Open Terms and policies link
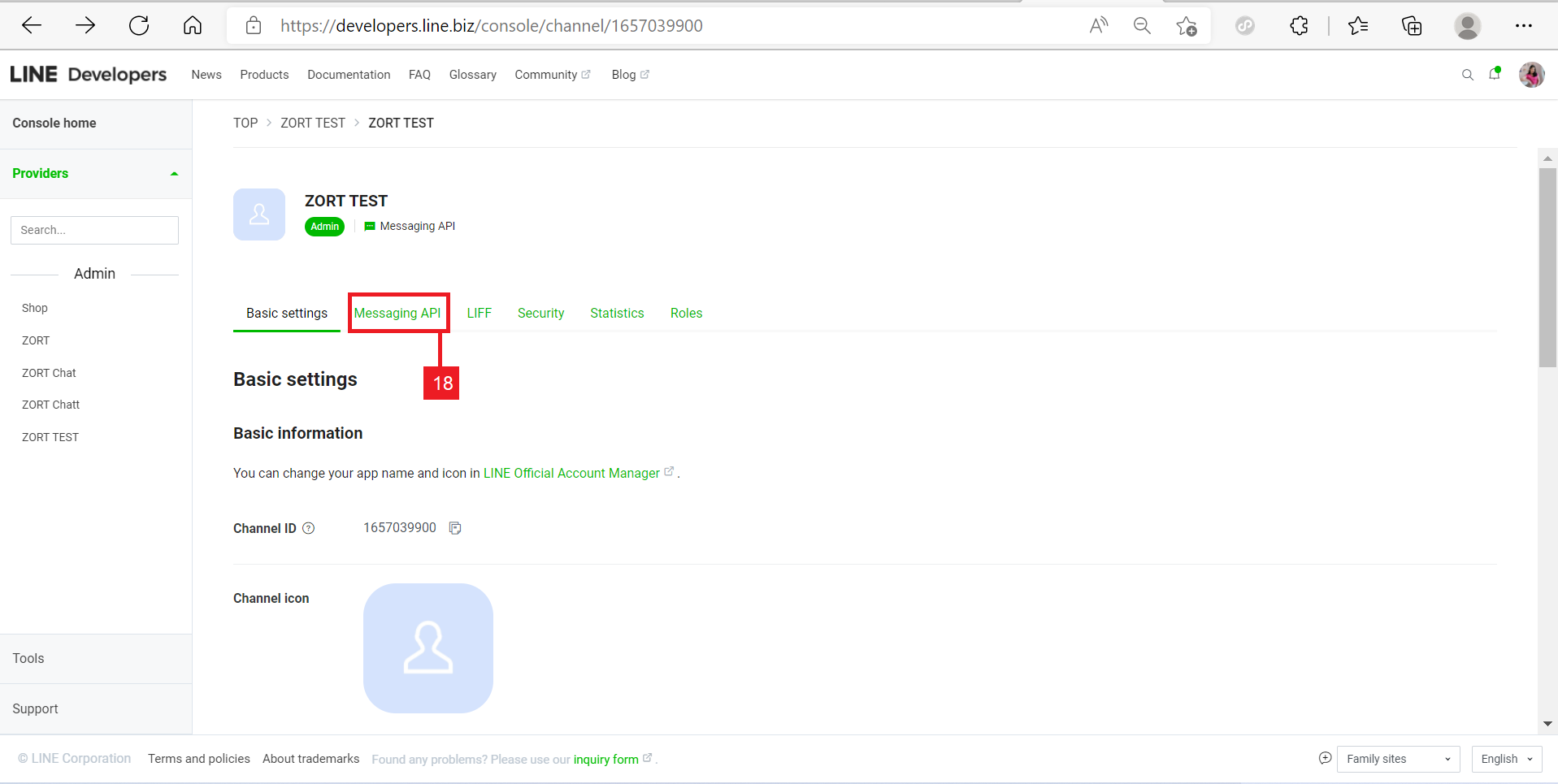 pyautogui.click(x=199, y=759)
